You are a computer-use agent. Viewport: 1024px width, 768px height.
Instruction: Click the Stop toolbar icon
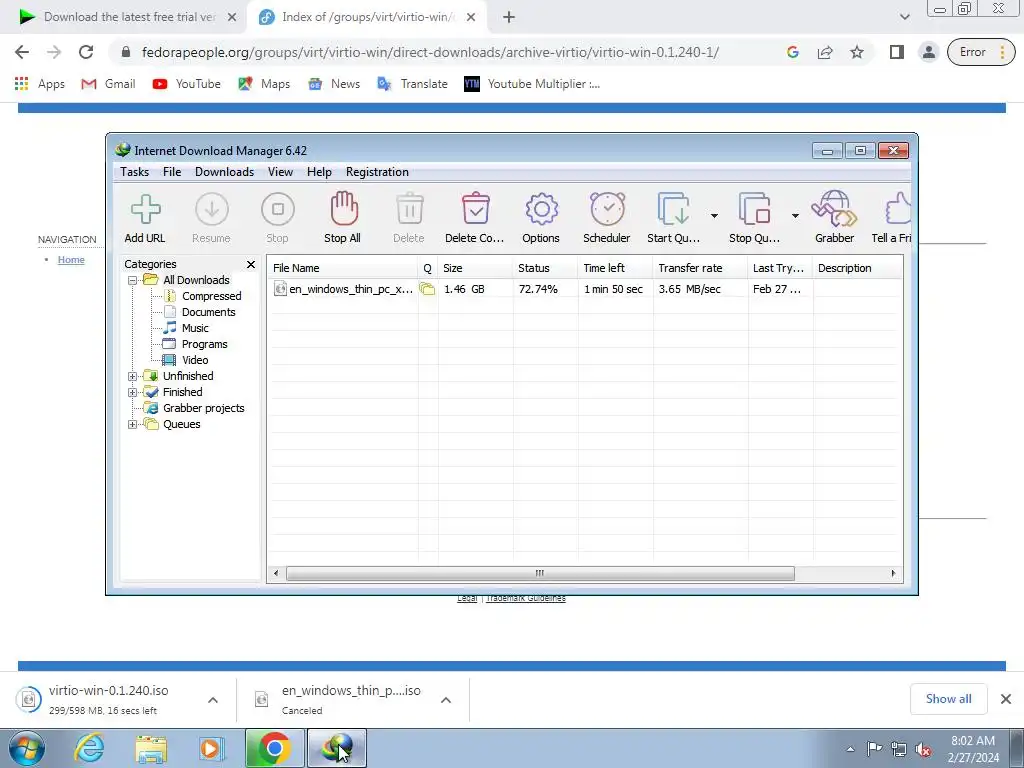278,210
